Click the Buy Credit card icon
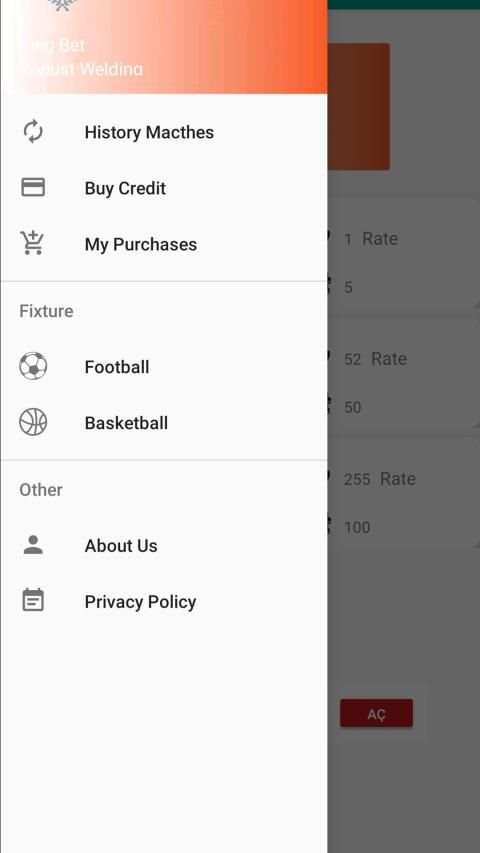 point(33,187)
